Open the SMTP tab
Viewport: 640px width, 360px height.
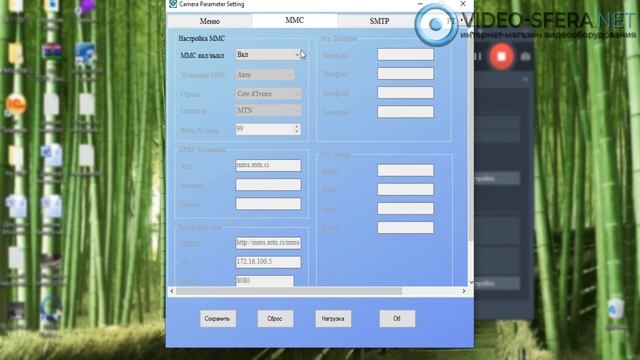point(379,21)
